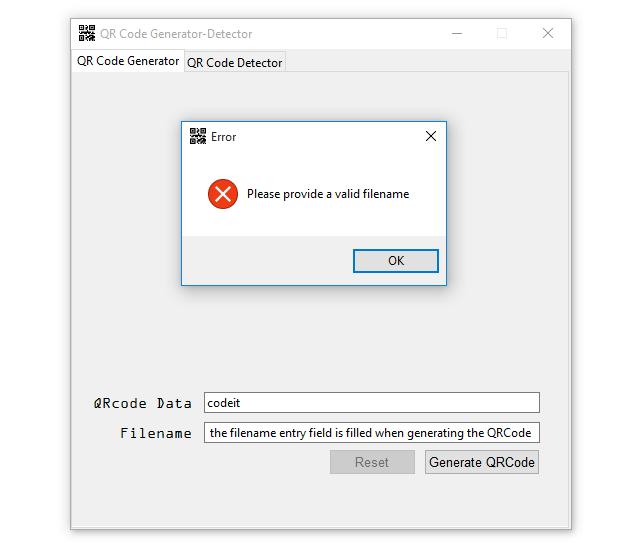Screen dimensions: 640x545
Task: Click the Generate QRCode button
Action: tap(482, 462)
